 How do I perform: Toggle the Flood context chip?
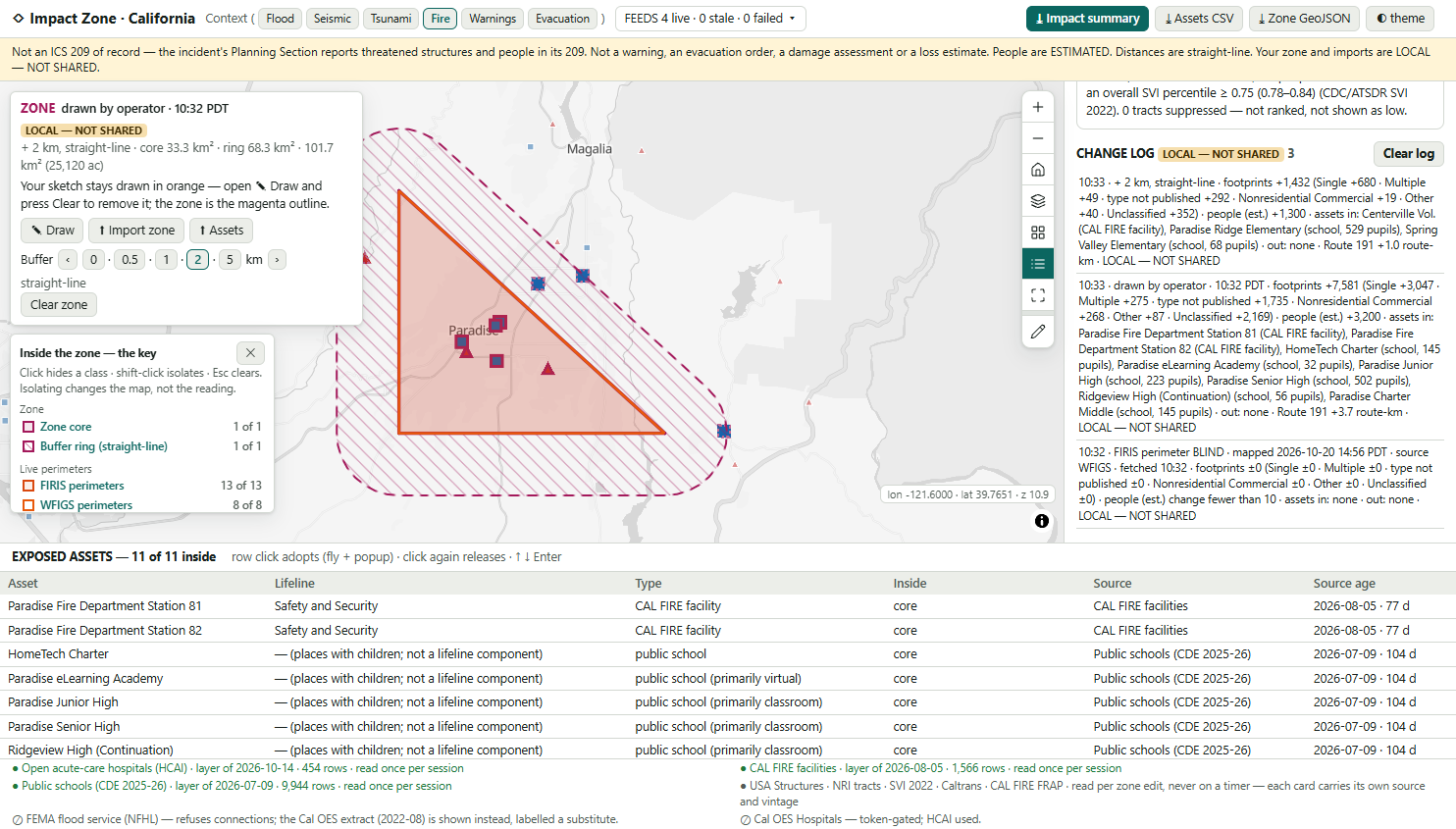click(x=280, y=18)
